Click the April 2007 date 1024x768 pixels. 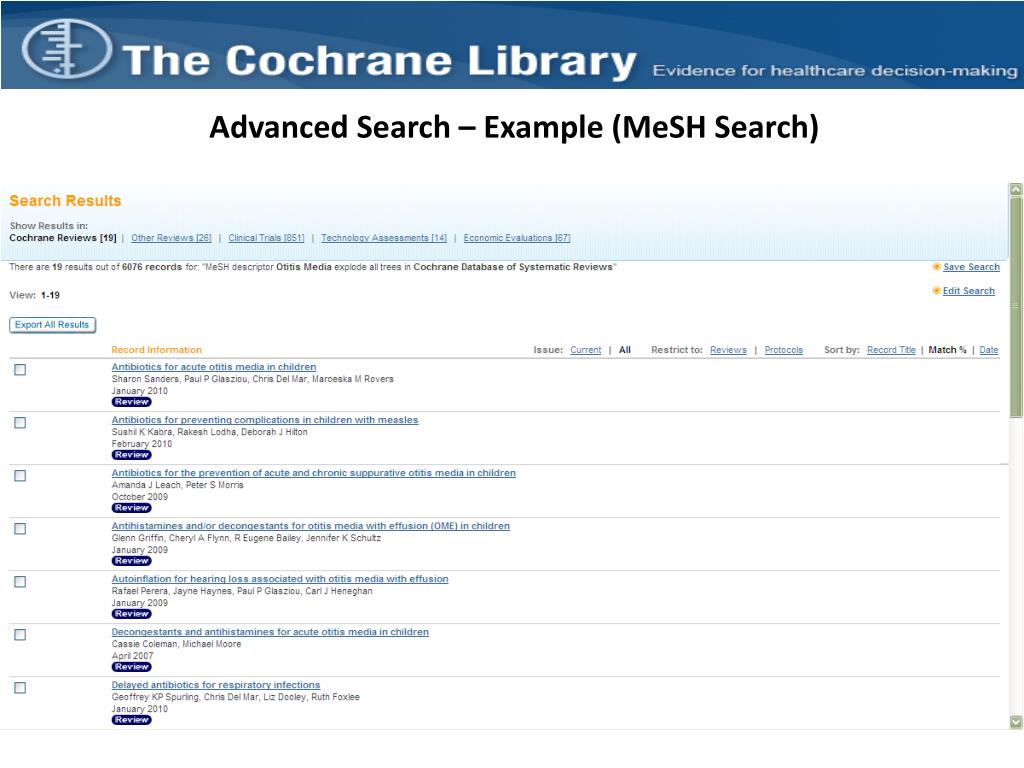[133, 656]
